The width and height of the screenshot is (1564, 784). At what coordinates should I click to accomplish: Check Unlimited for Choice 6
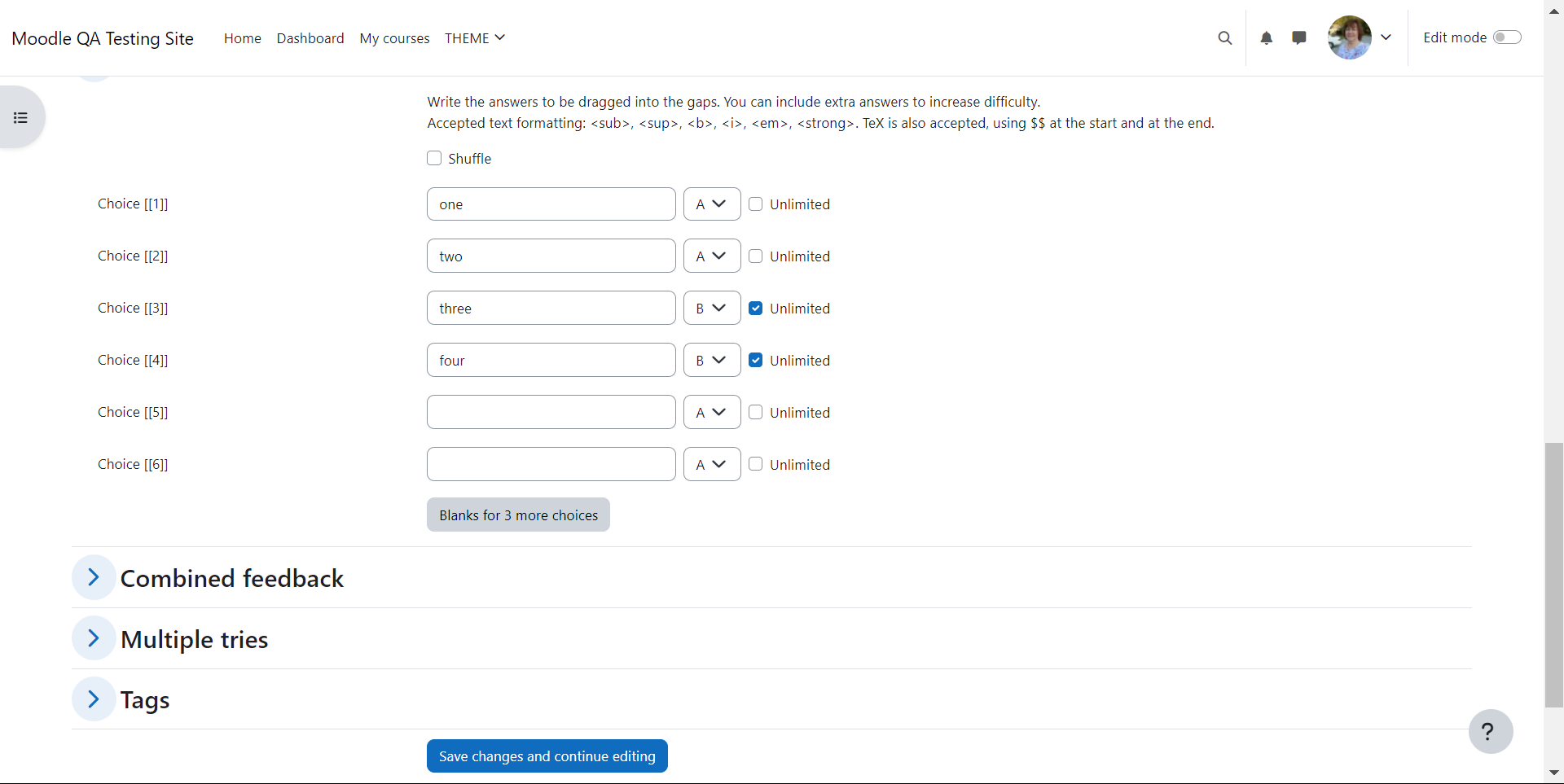pyautogui.click(x=756, y=464)
